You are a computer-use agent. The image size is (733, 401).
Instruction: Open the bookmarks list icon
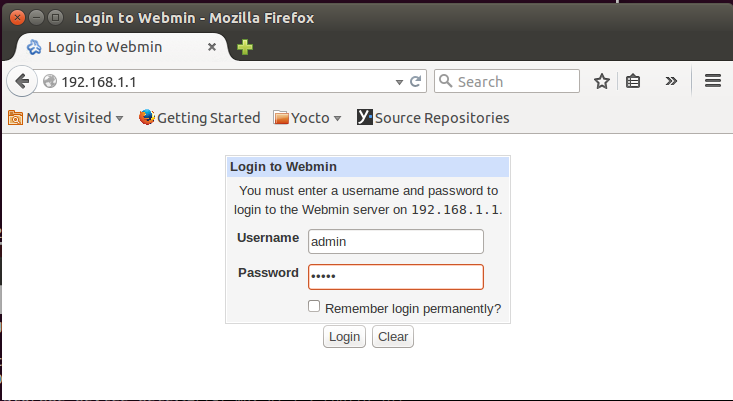coord(633,82)
